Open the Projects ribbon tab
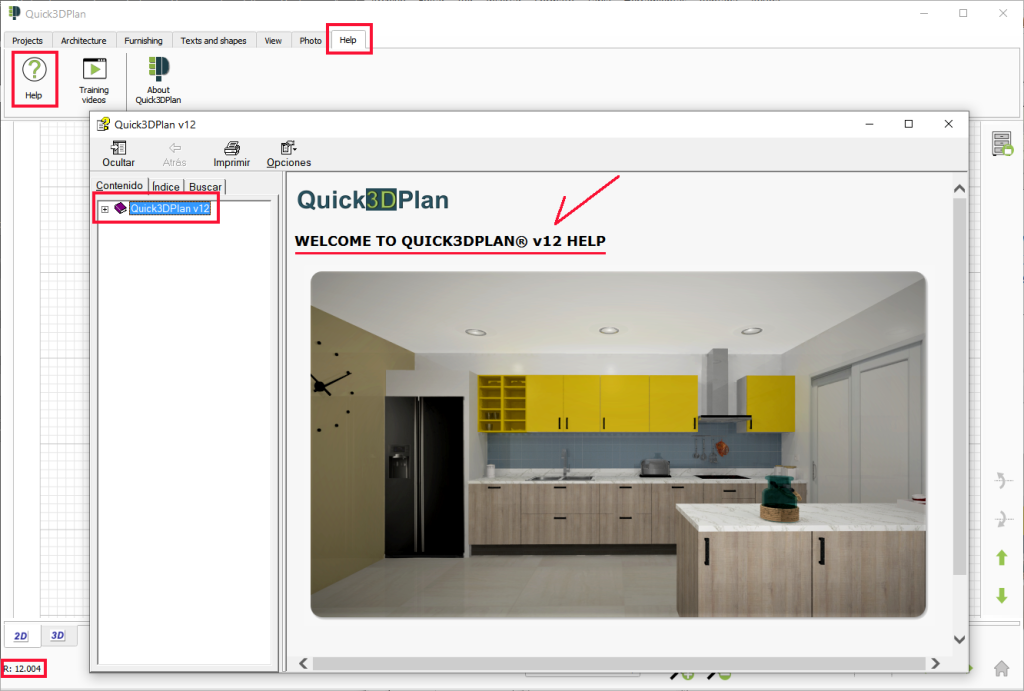The height and width of the screenshot is (691, 1024). pos(27,40)
